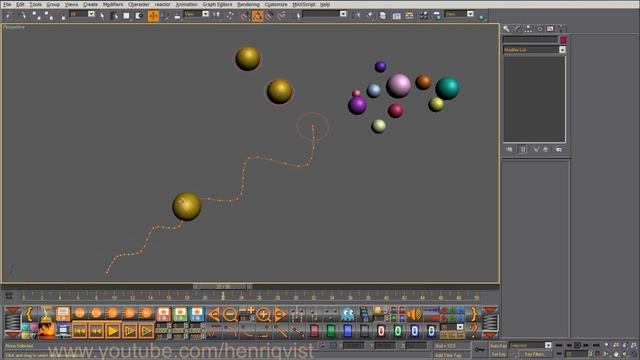This screenshot has width=640, height=360.
Task: Click the Align tool icon
Action: [369, 16]
